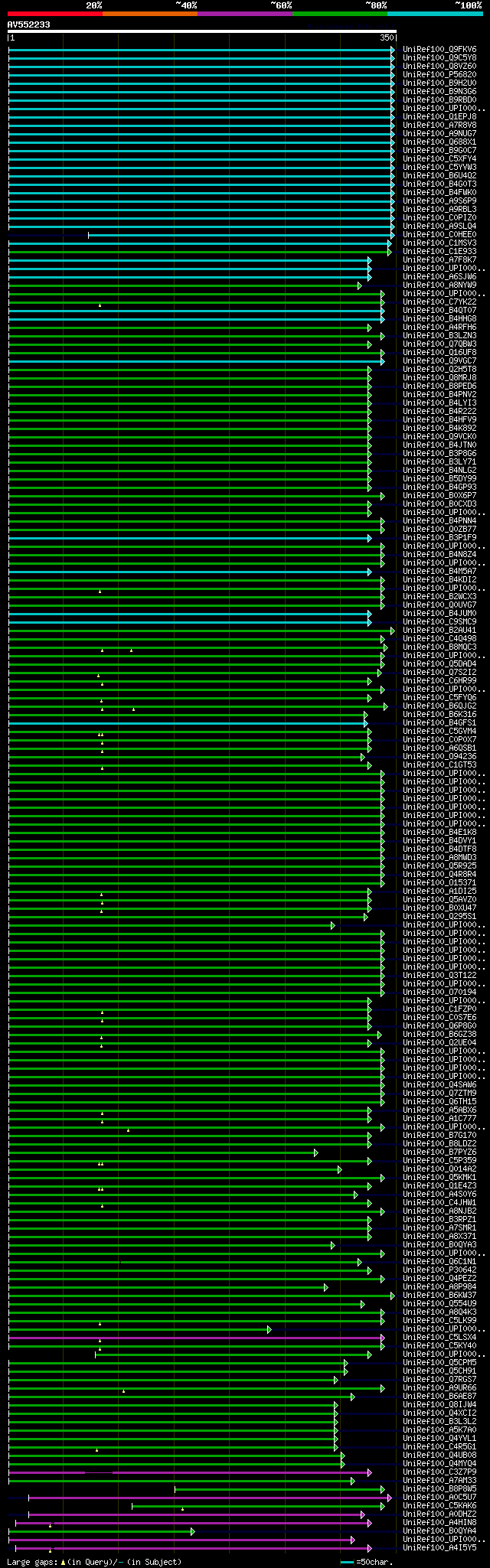Open hit UniRef100_A4S0Y6
Viewport: 490px width, 1568px height.
(439, 1195)
